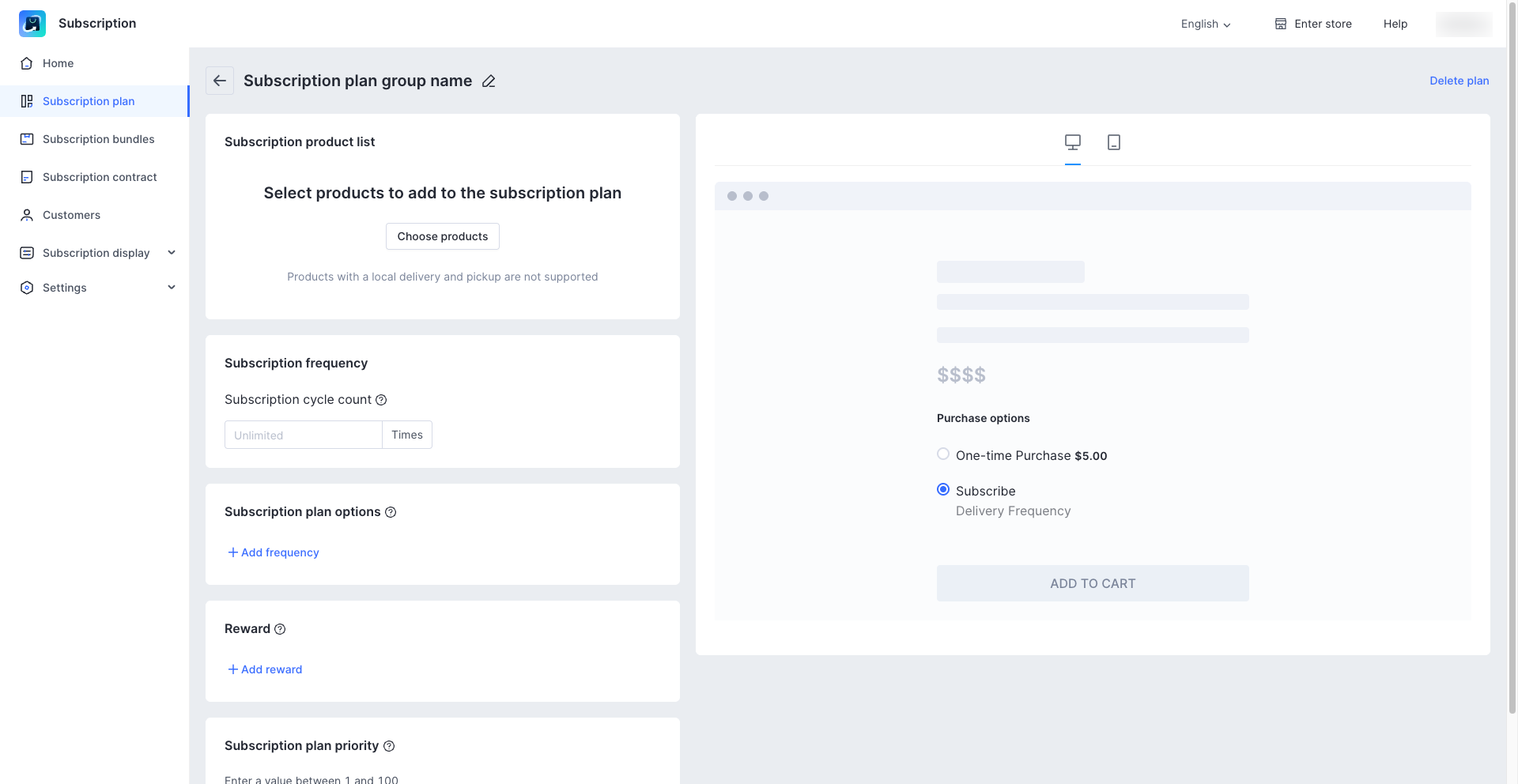
Task: Click the Delete plan link
Action: pos(1459,81)
